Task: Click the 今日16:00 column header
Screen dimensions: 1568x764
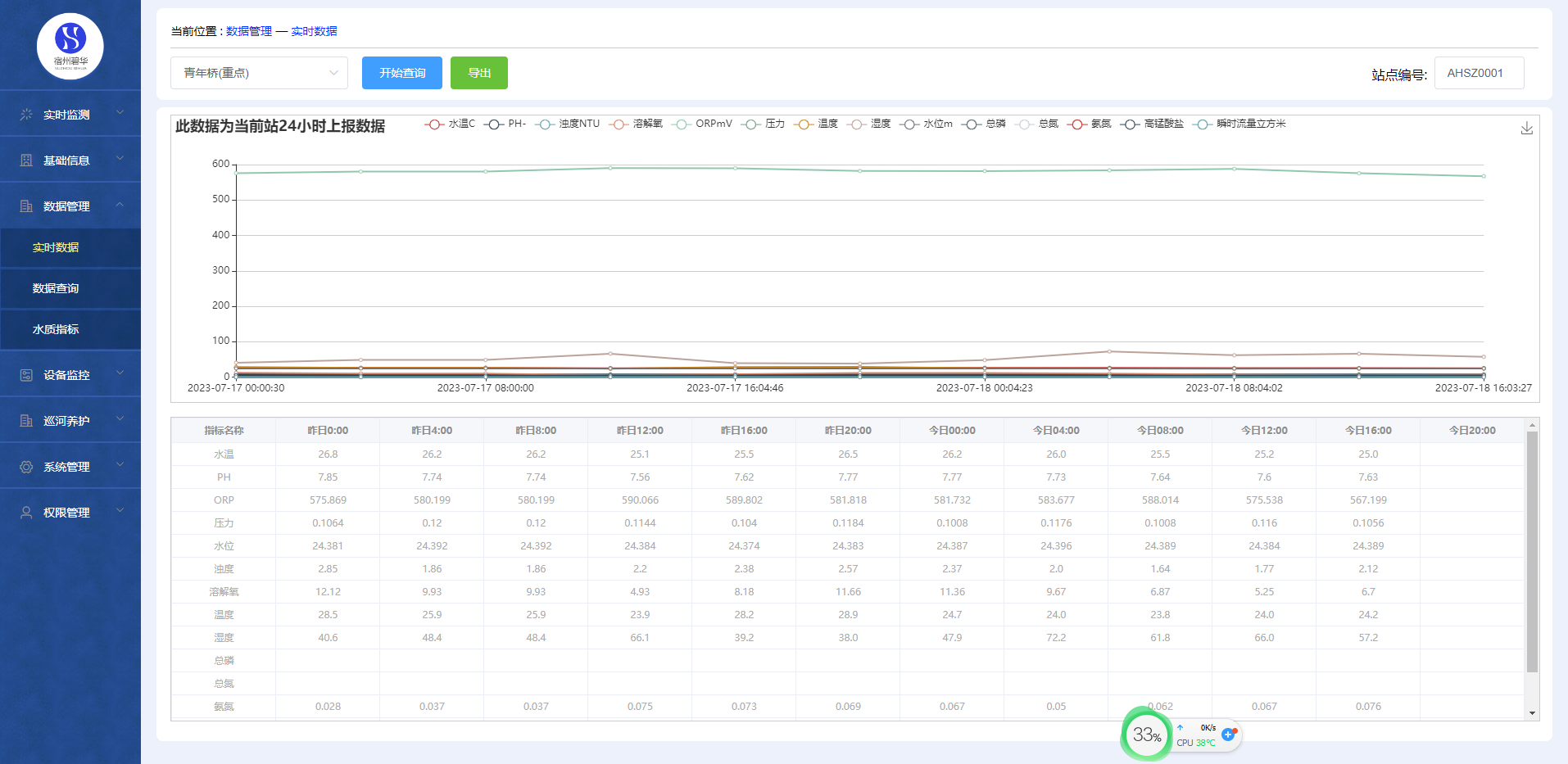Action: tap(1368, 431)
